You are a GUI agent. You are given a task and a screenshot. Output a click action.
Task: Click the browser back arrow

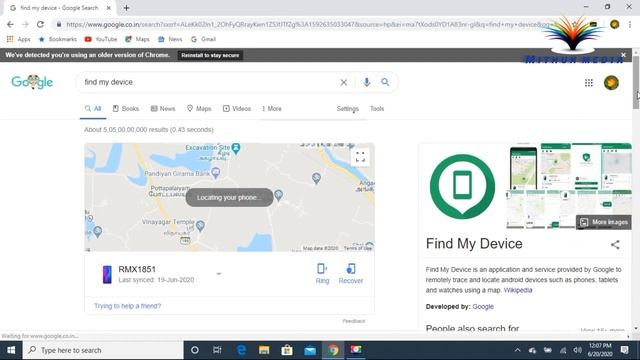tap(10, 24)
